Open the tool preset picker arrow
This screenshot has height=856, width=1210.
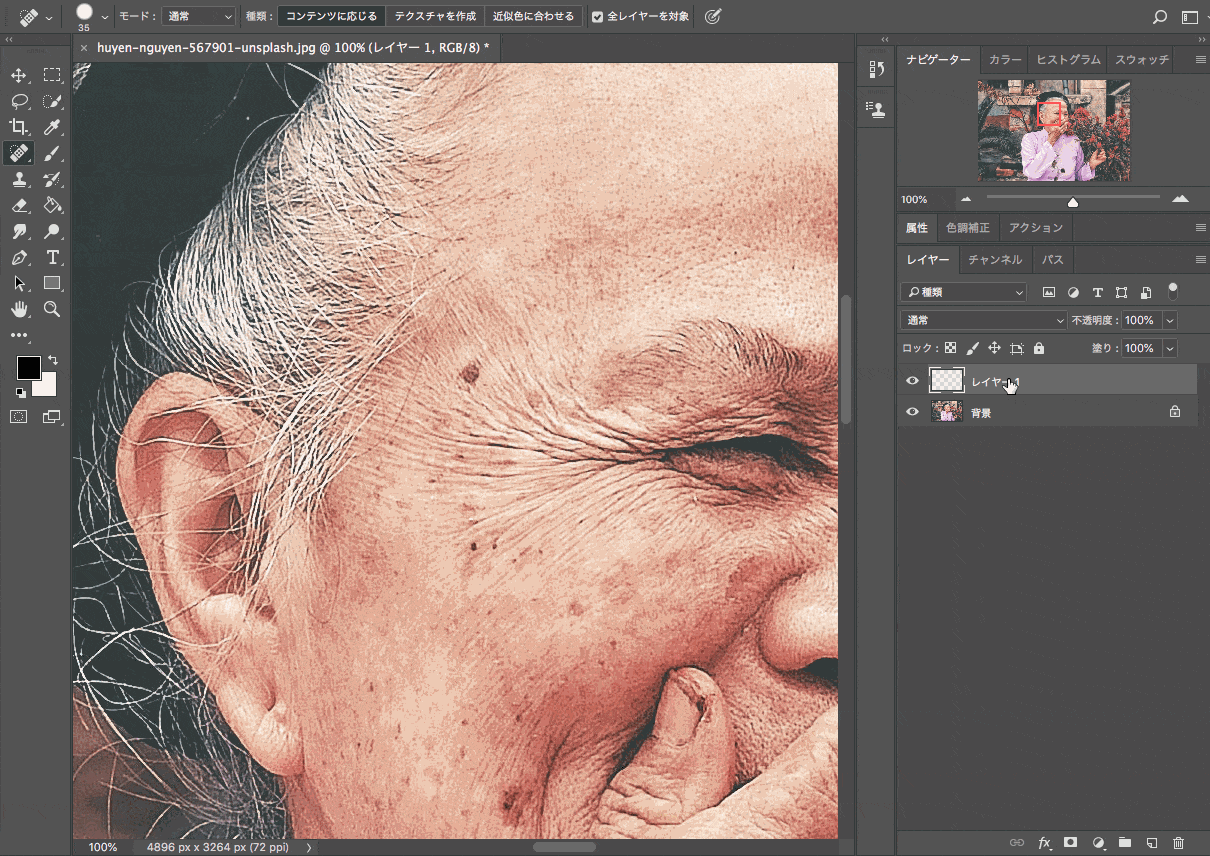tap(49, 17)
